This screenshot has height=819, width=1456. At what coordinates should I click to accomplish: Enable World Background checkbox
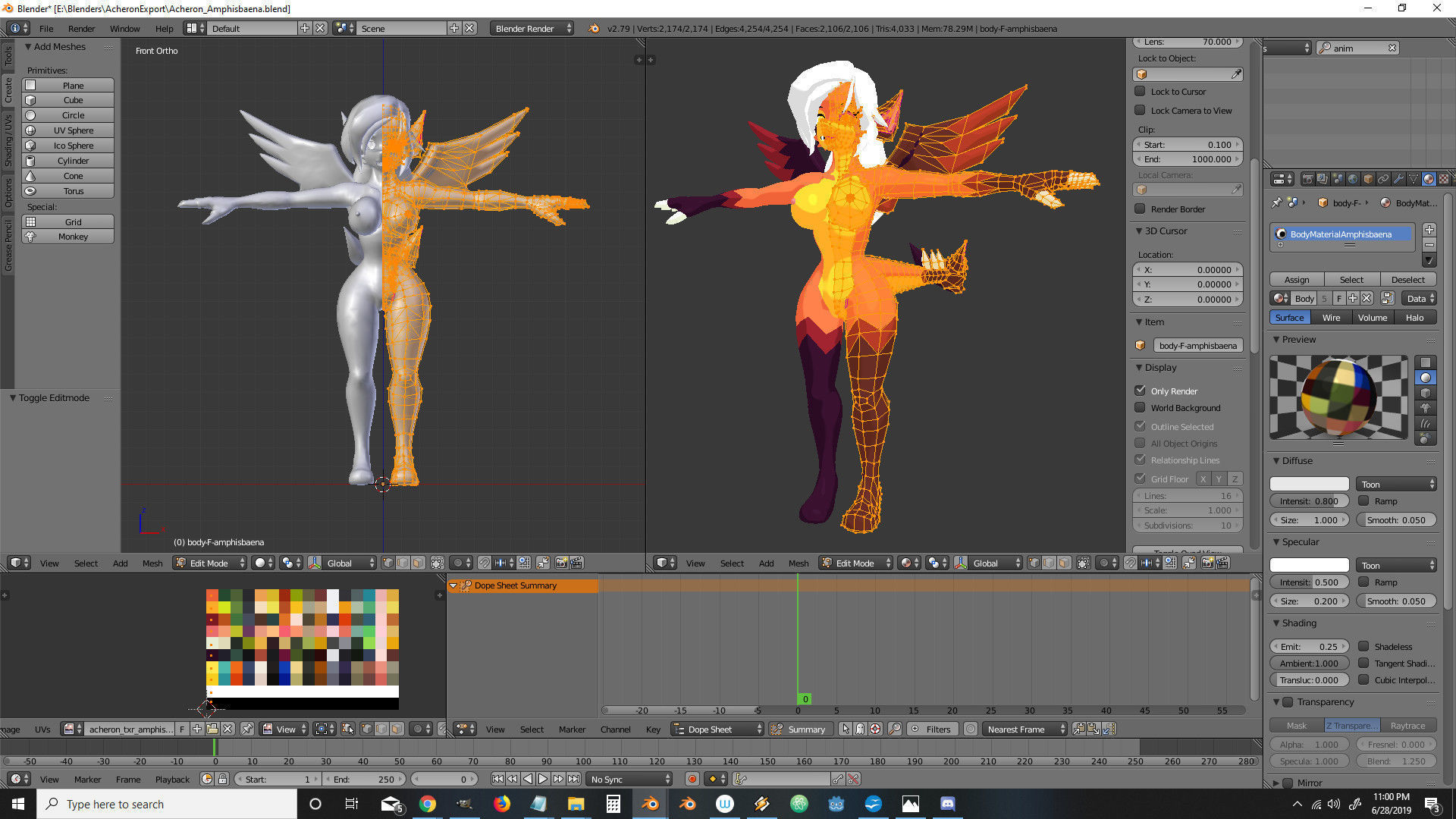pyautogui.click(x=1140, y=407)
